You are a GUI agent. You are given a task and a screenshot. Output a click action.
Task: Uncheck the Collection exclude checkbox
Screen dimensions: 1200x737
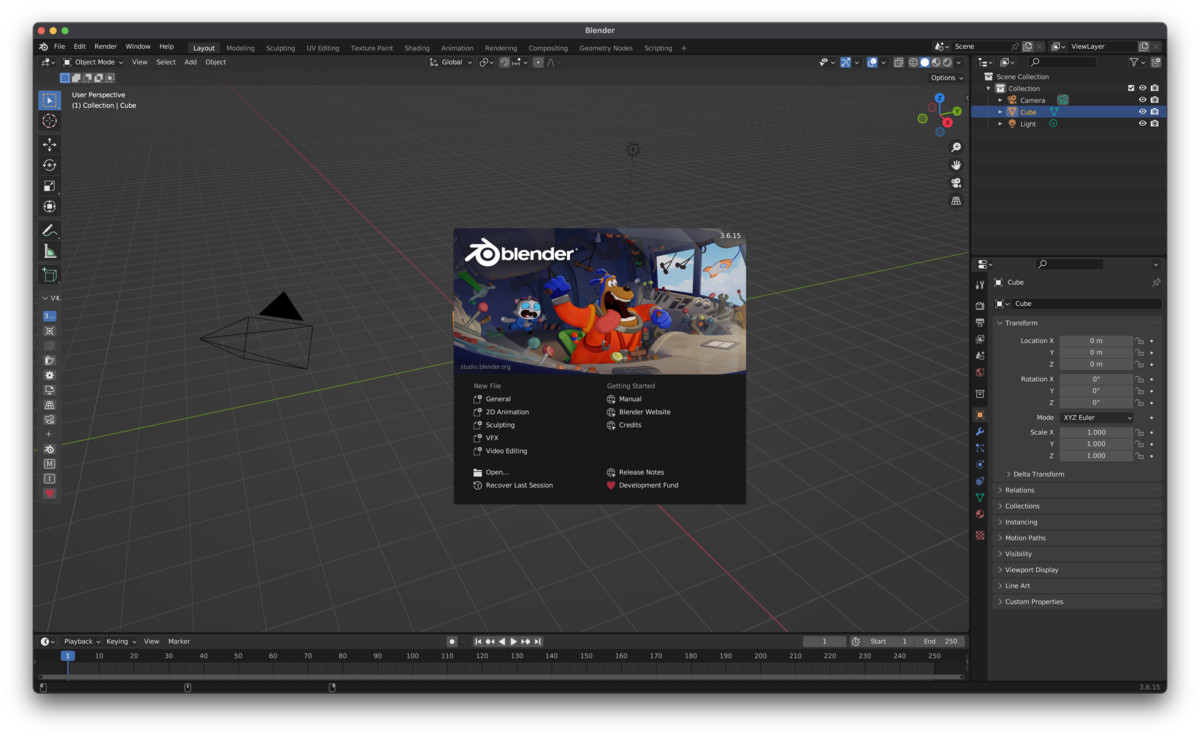1131,88
